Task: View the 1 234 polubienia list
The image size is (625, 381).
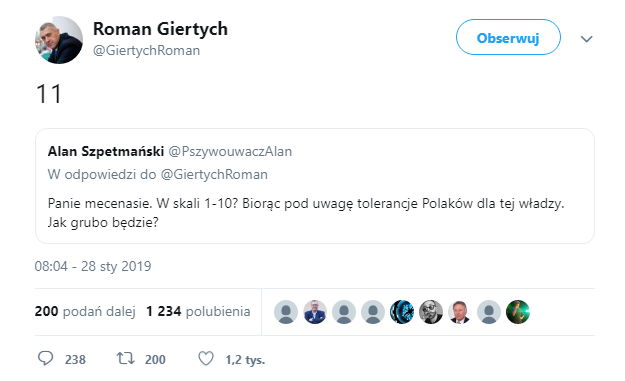Action: click(x=198, y=311)
